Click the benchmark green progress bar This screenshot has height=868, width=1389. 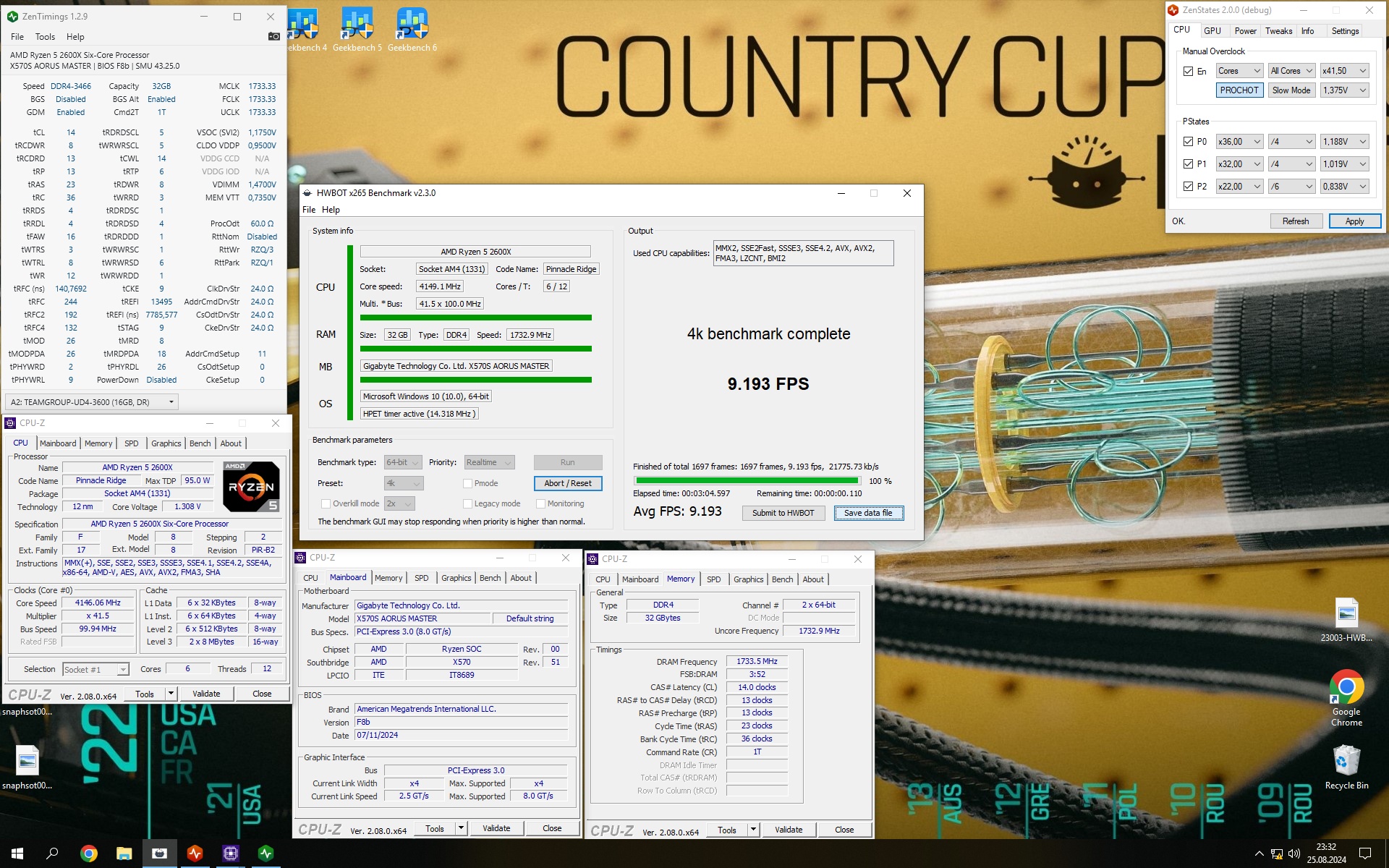(x=747, y=480)
